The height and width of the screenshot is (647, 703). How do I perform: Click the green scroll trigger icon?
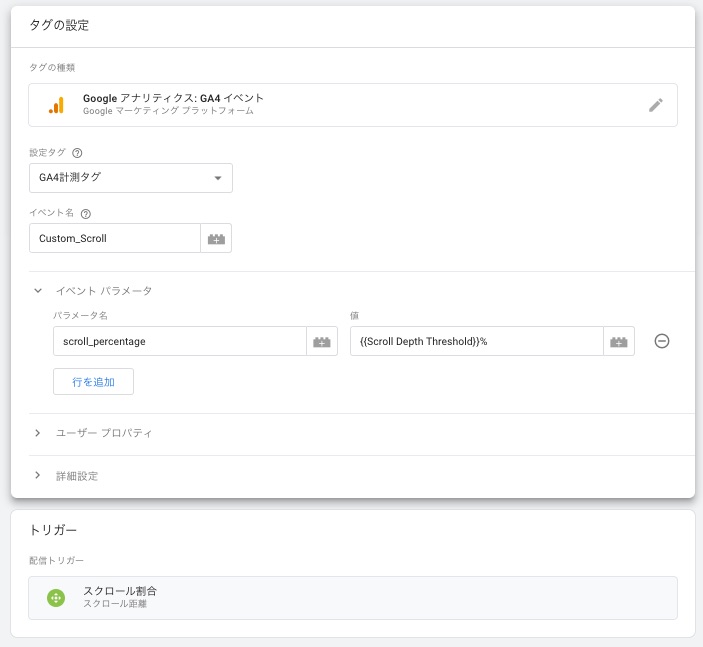56,598
